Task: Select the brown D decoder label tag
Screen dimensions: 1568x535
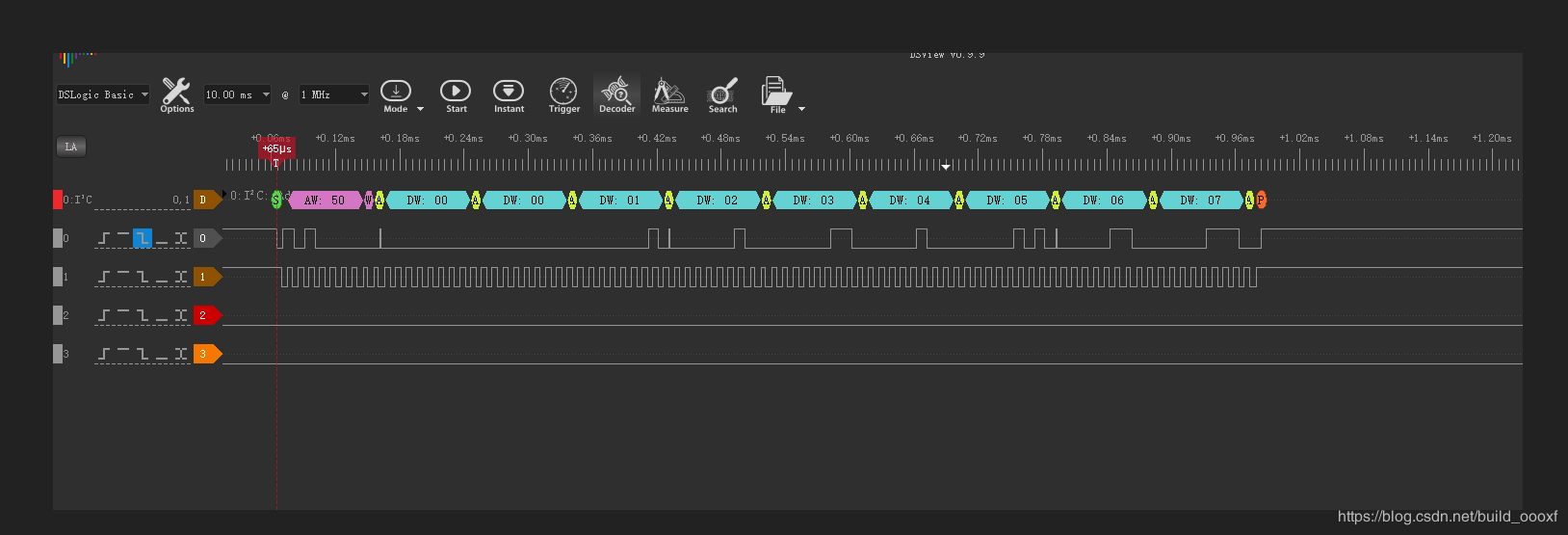Action: tap(207, 200)
